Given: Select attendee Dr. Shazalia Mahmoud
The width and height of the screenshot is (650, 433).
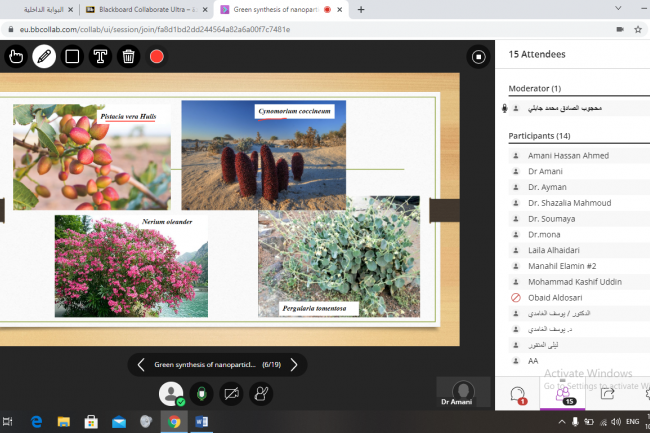Looking at the screenshot, I should tap(580, 203).
